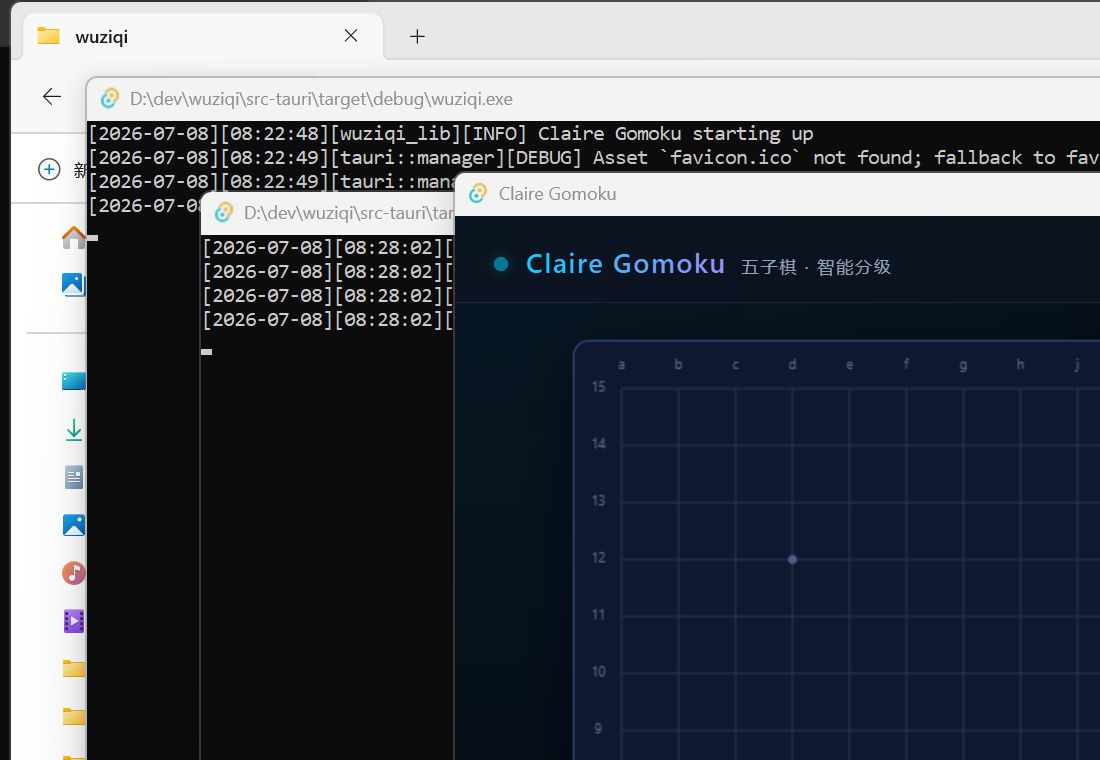Place a stone on the d12 star point
The height and width of the screenshot is (760, 1100).
point(792,559)
